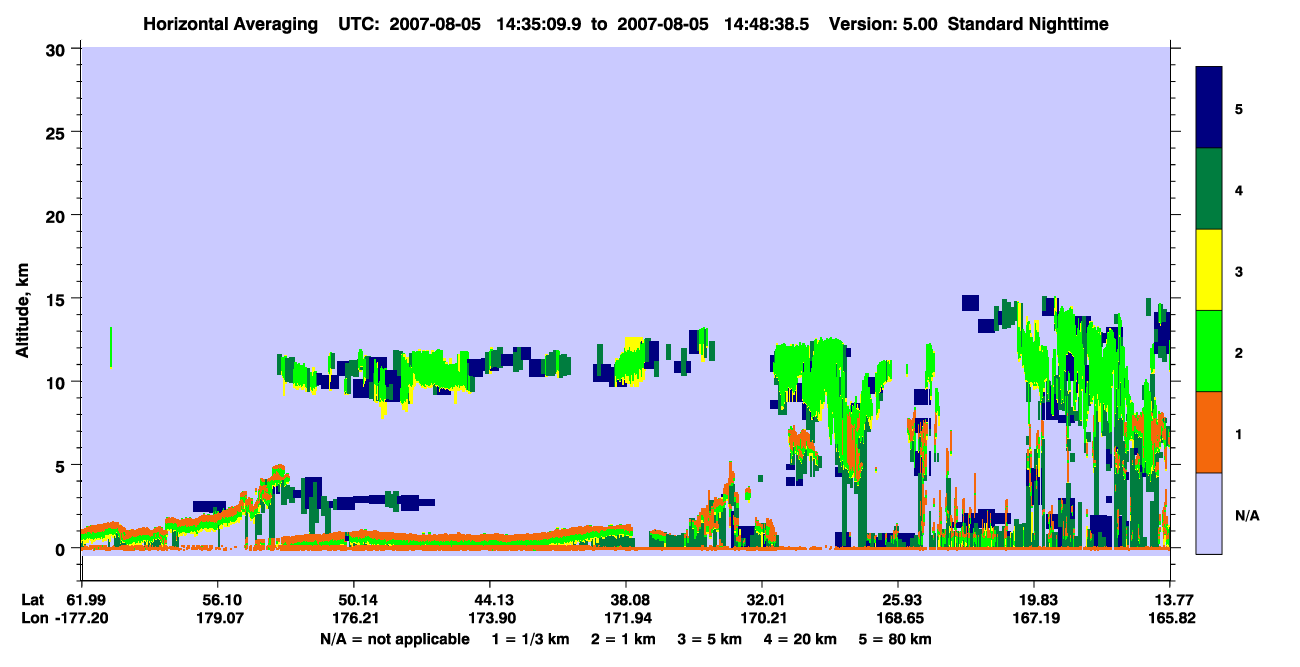Click the lavender N/A colorbar segment
This screenshot has width=1300, height=667.
(1209, 513)
